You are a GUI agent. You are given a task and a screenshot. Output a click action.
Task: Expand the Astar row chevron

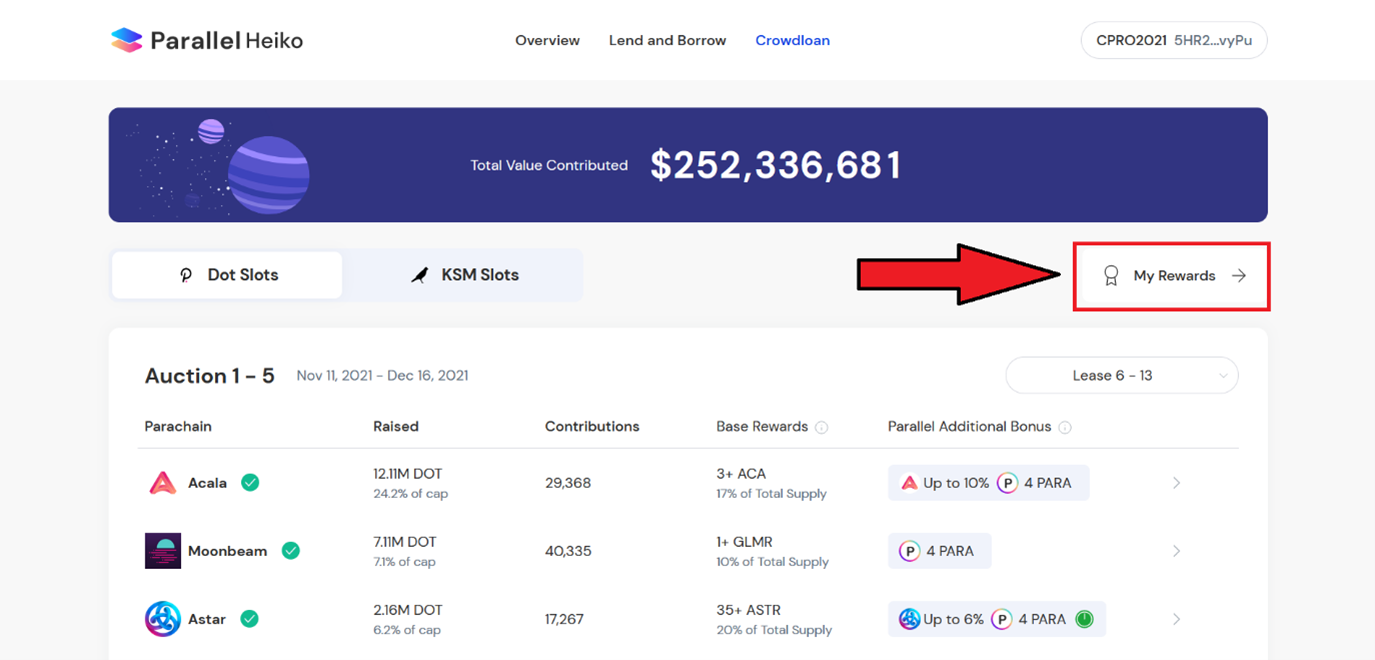[x=1176, y=619]
